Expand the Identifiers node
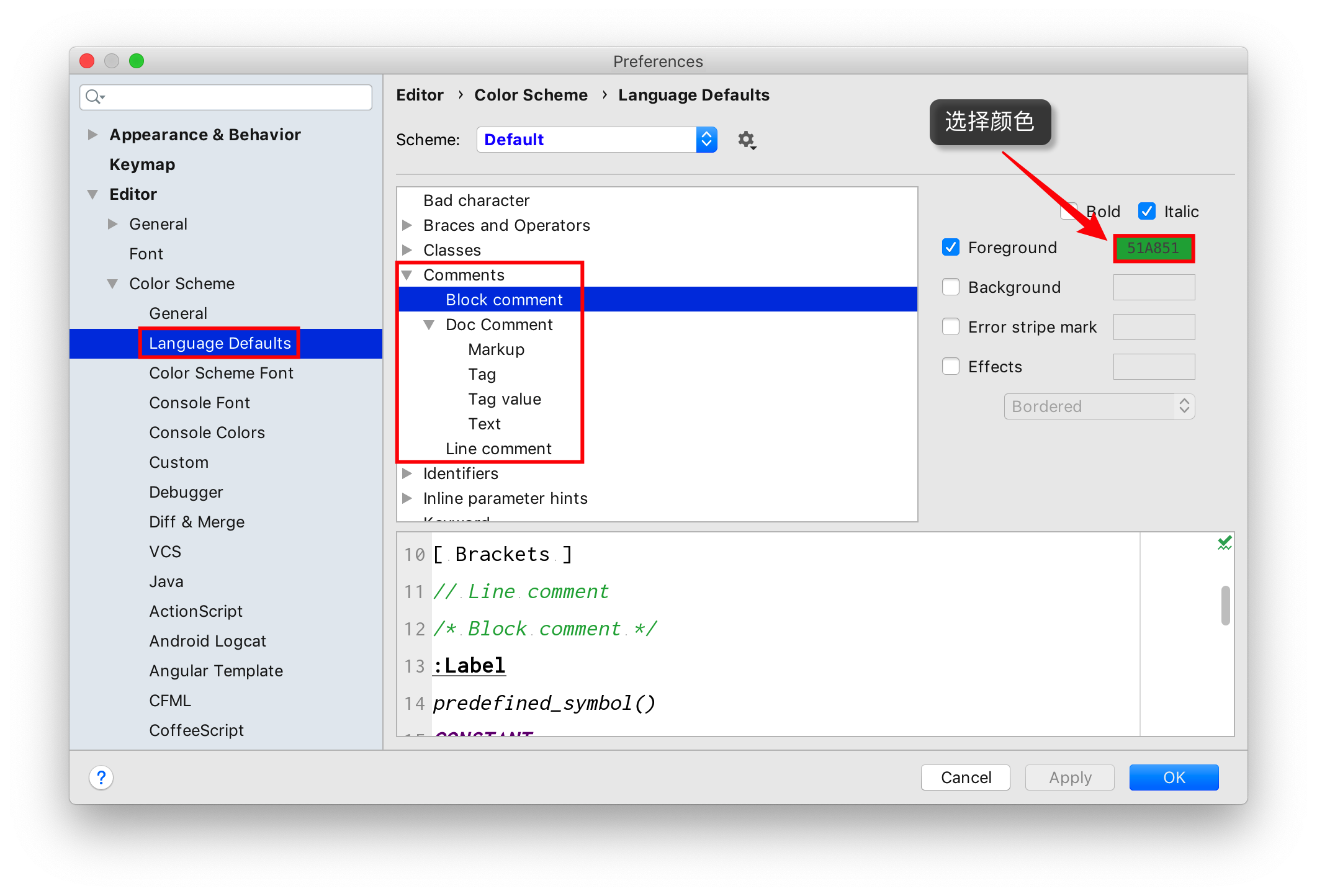The image size is (1317, 896). coord(408,473)
